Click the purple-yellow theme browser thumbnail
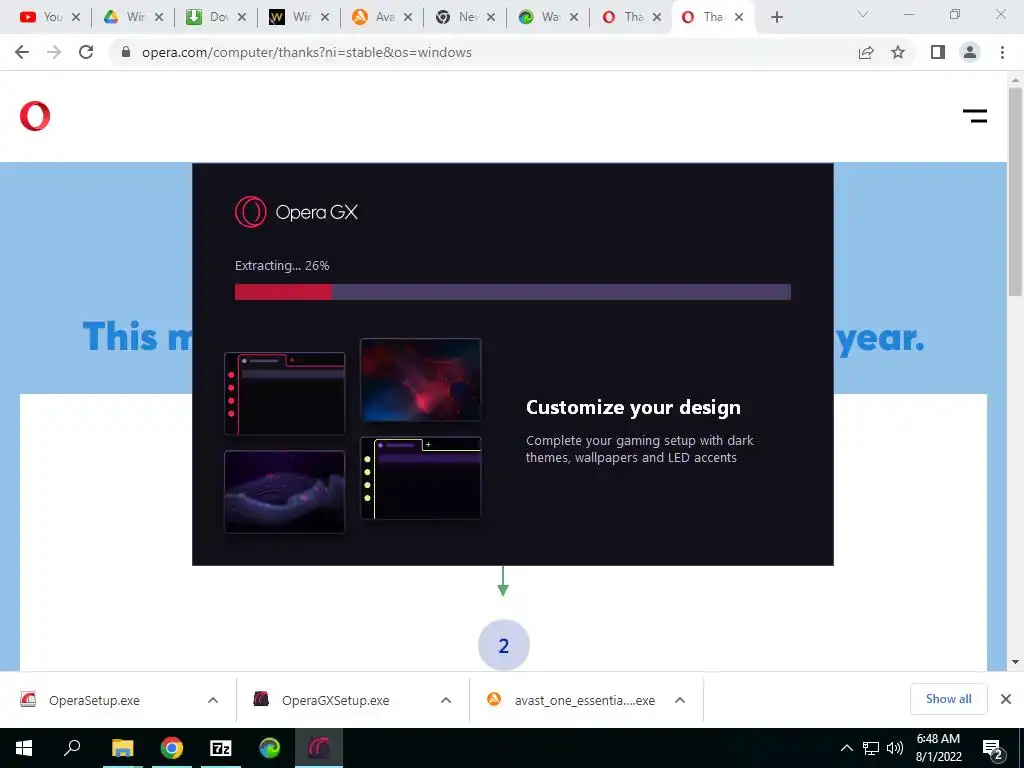The height and width of the screenshot is (768, 1024). coord(421,478)
